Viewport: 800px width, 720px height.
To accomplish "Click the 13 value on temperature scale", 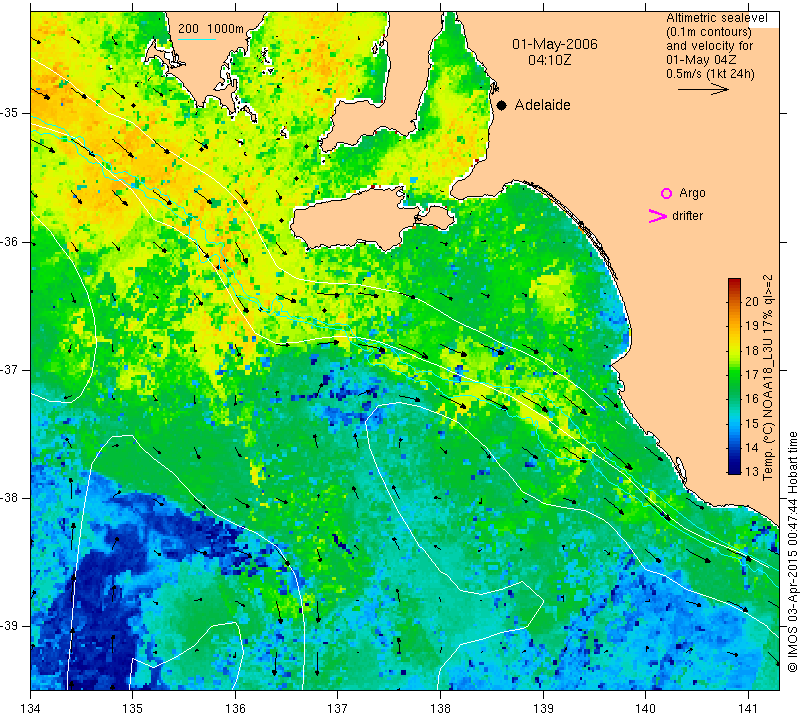I will click(x=752, y=471).
